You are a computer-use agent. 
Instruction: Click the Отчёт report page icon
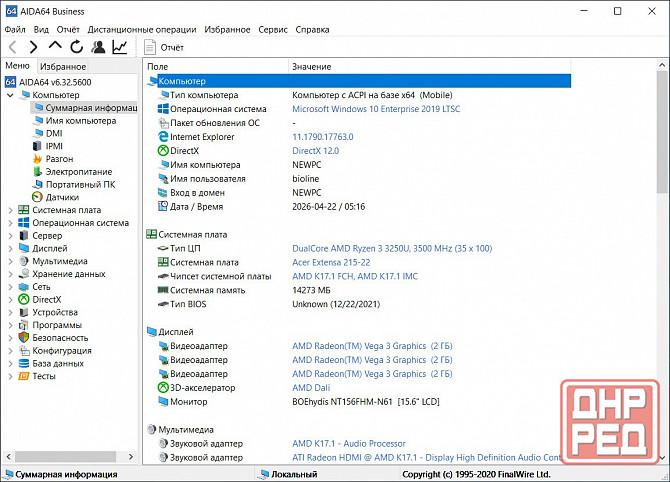(x=150, y=47)
